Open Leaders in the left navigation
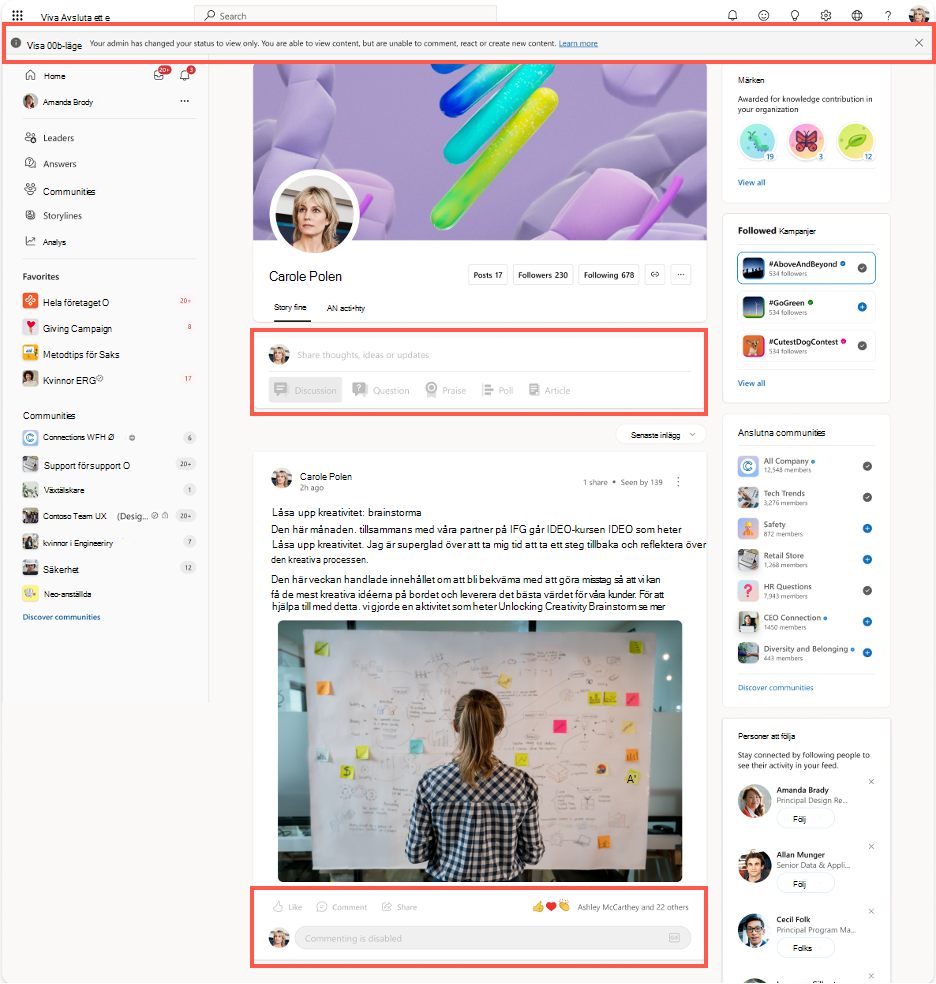This screenshot has width=936, height=984. (x=58, y=137)
